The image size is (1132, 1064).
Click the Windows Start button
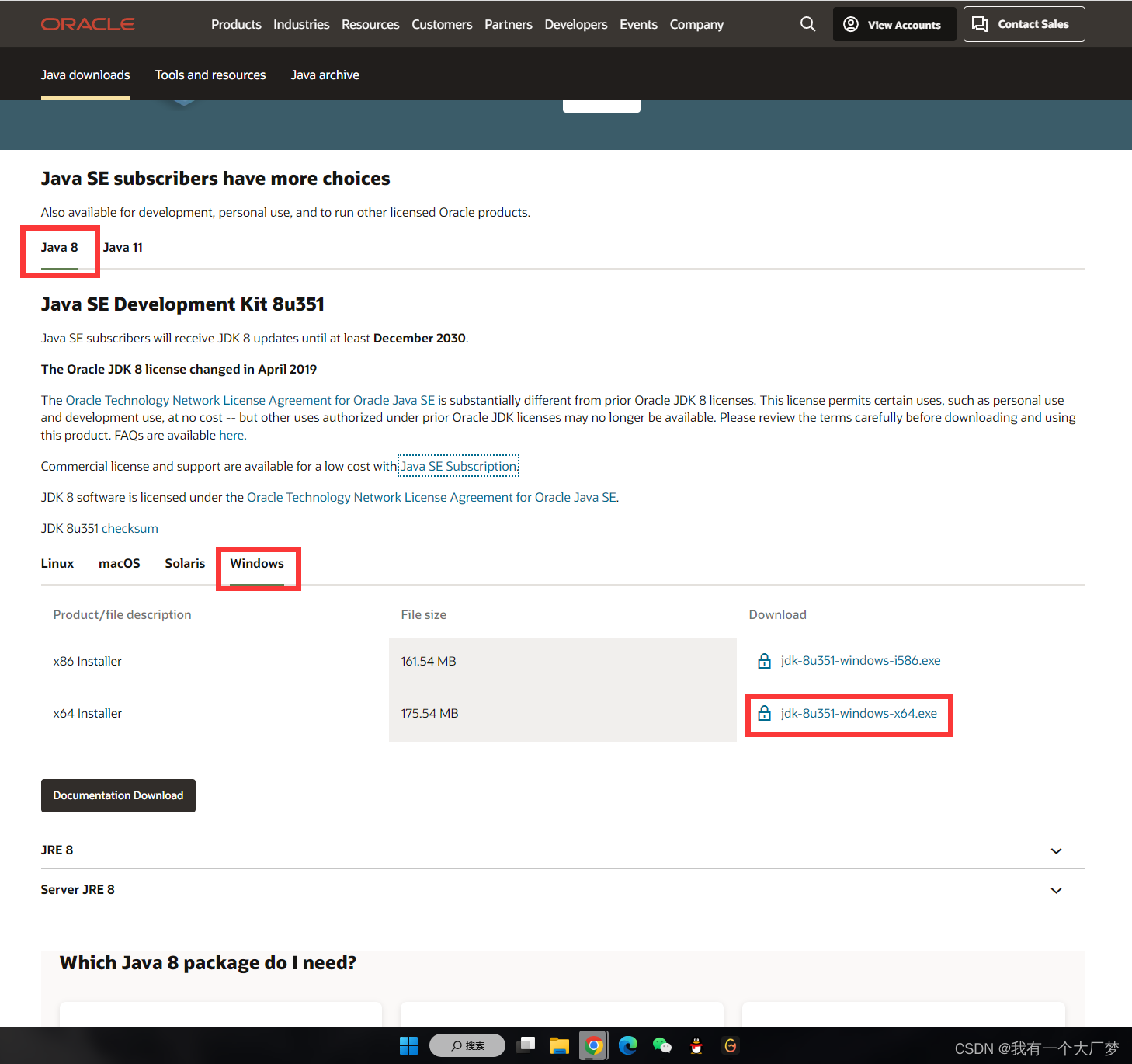coord(408,1045)
